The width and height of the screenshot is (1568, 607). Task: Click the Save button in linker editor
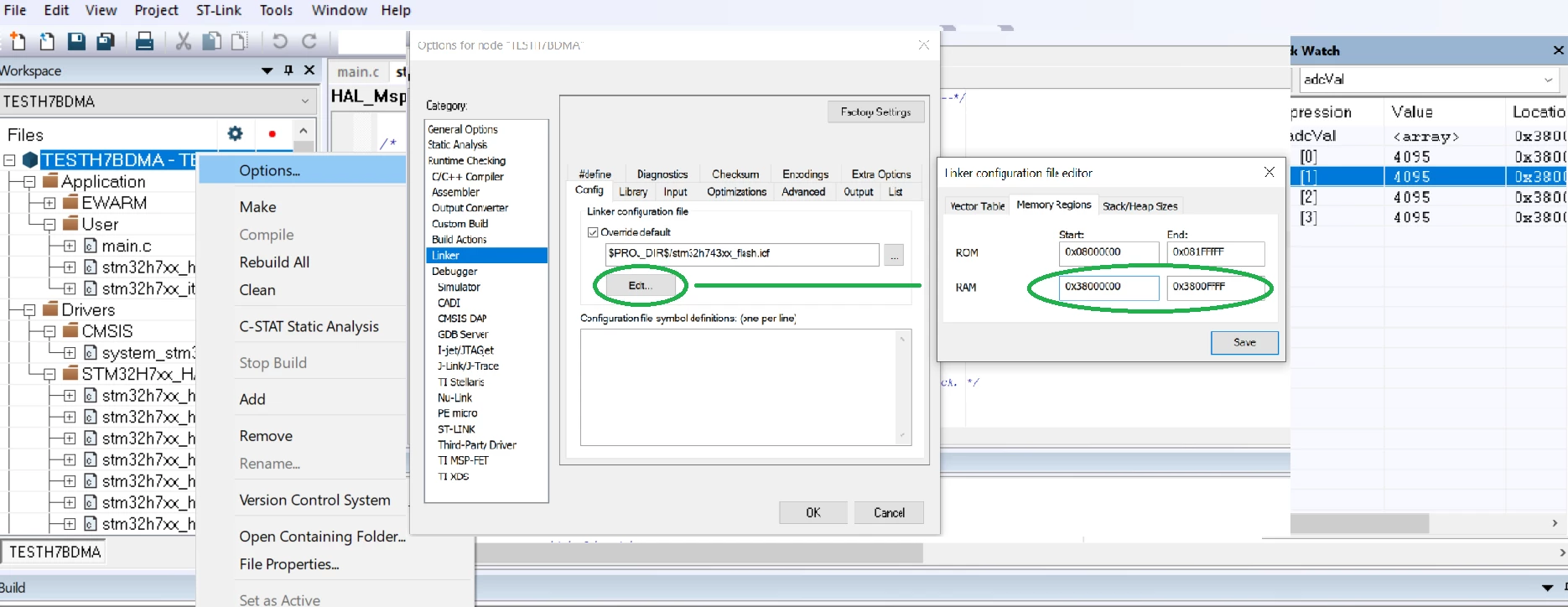[x=1244, y=343]
